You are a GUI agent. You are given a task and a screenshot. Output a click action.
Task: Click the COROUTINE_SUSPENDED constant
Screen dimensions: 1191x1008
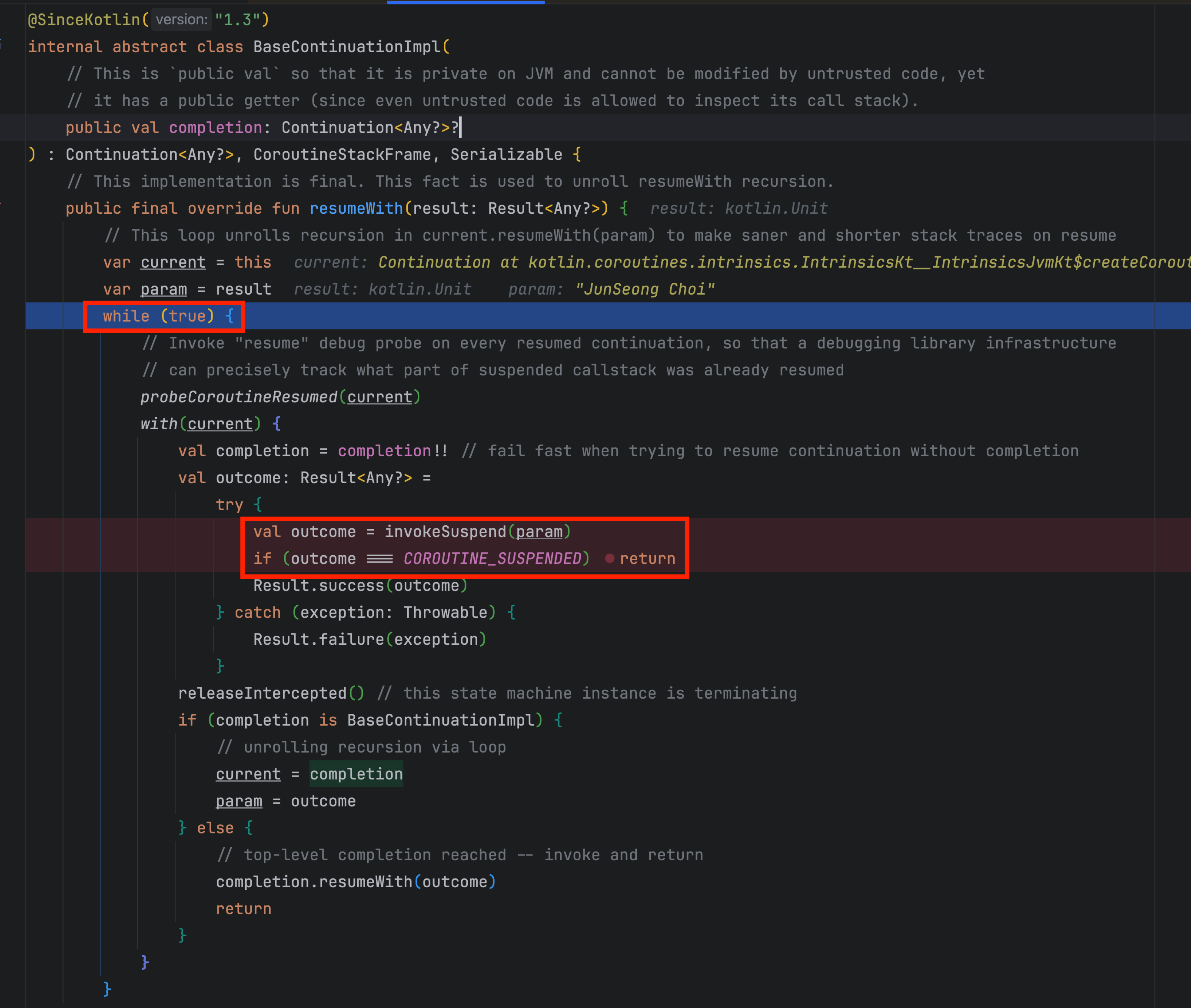[x=492, y=558]
